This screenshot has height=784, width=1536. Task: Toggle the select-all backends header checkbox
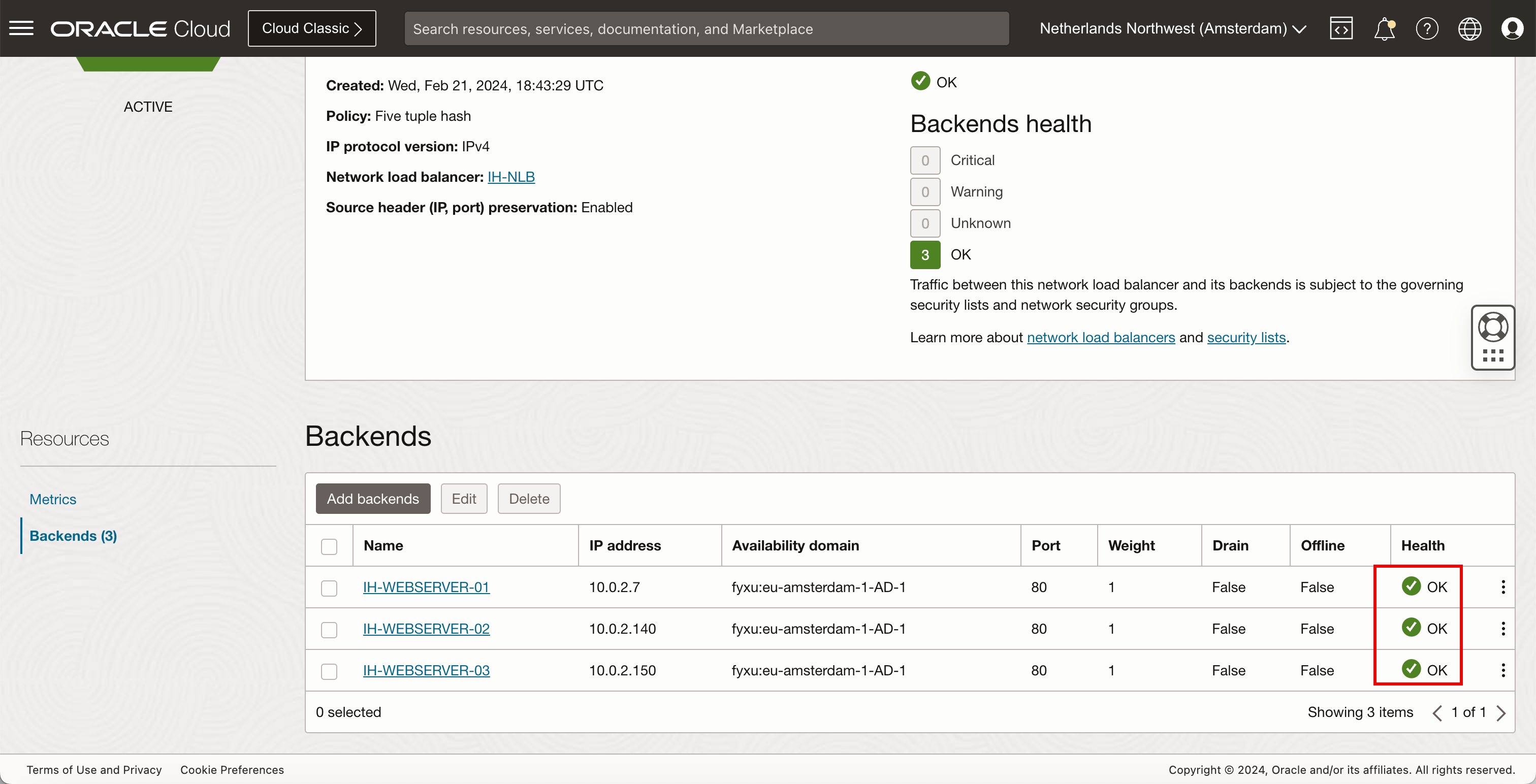[329, 547]
